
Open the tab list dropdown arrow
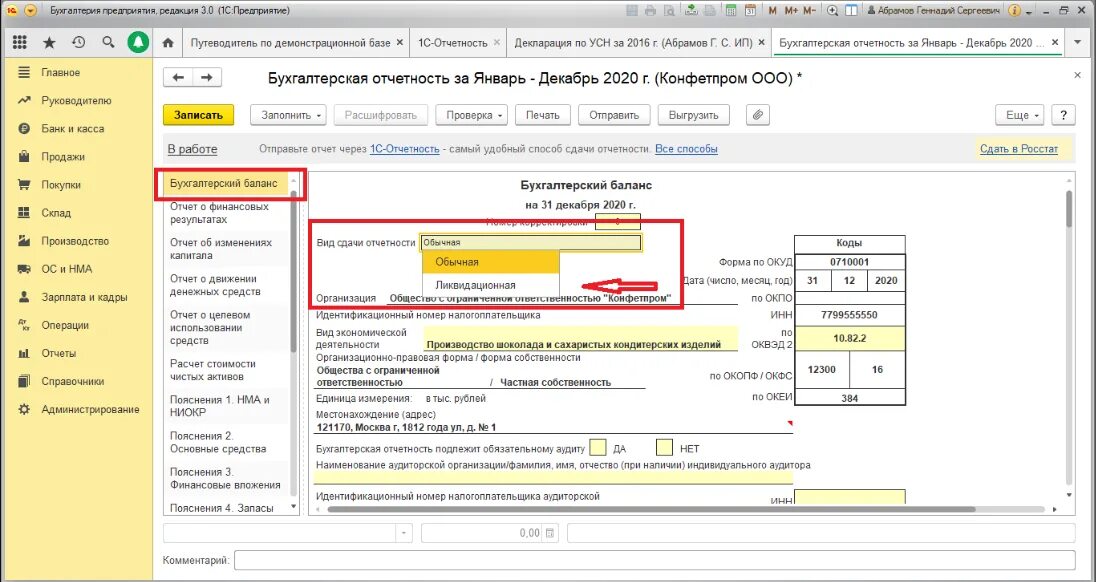tap(1075, 43)
